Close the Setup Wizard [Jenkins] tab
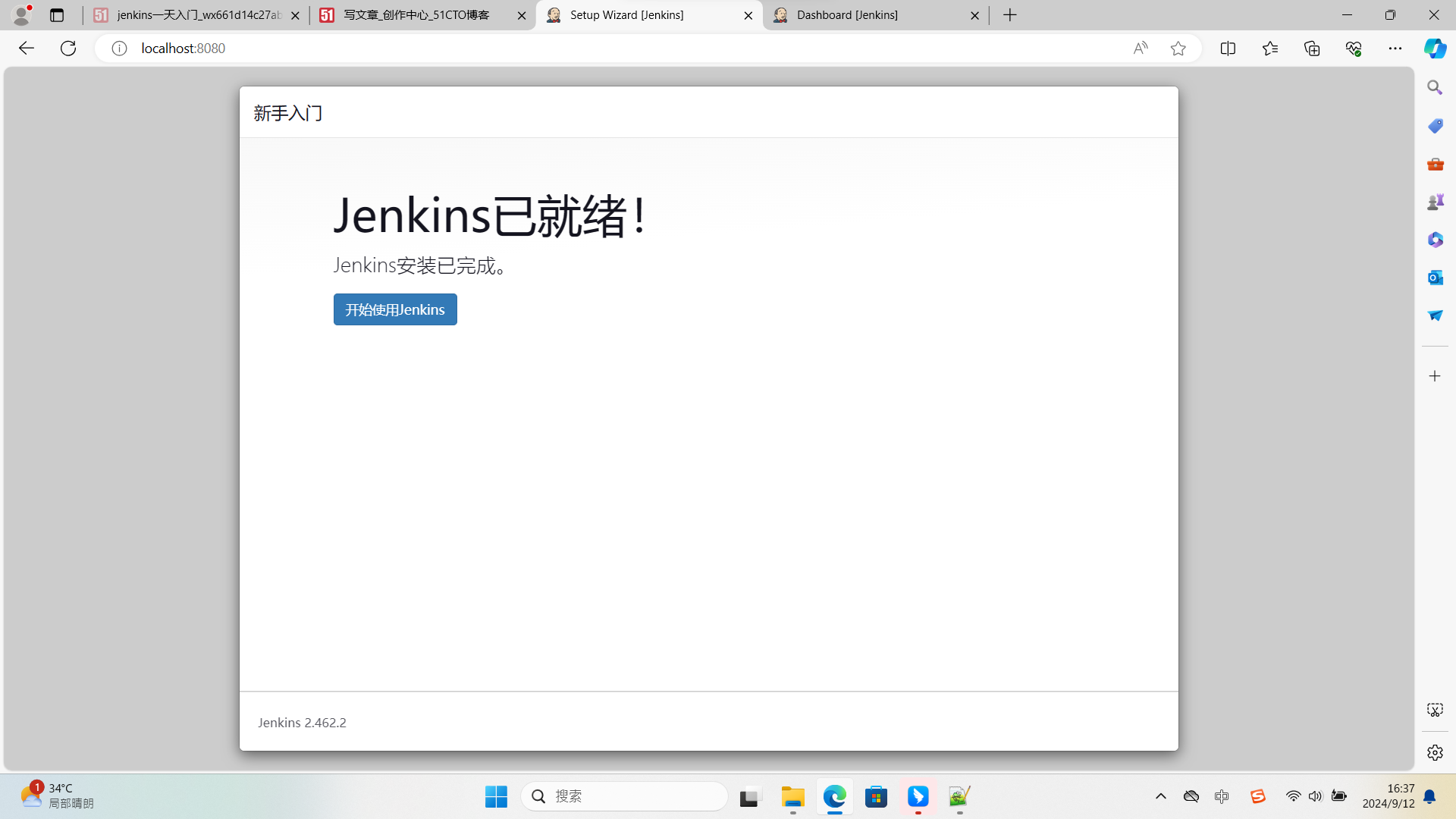The height and width of the screenshot is (819, 1456). 748,15
